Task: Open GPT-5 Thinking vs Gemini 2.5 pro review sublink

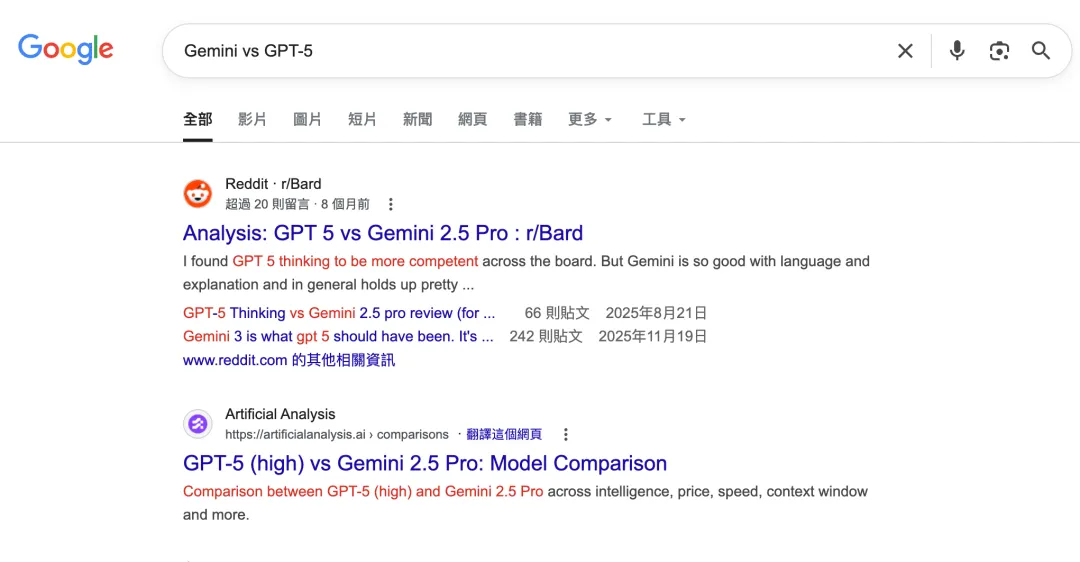Action: [339, 313]
